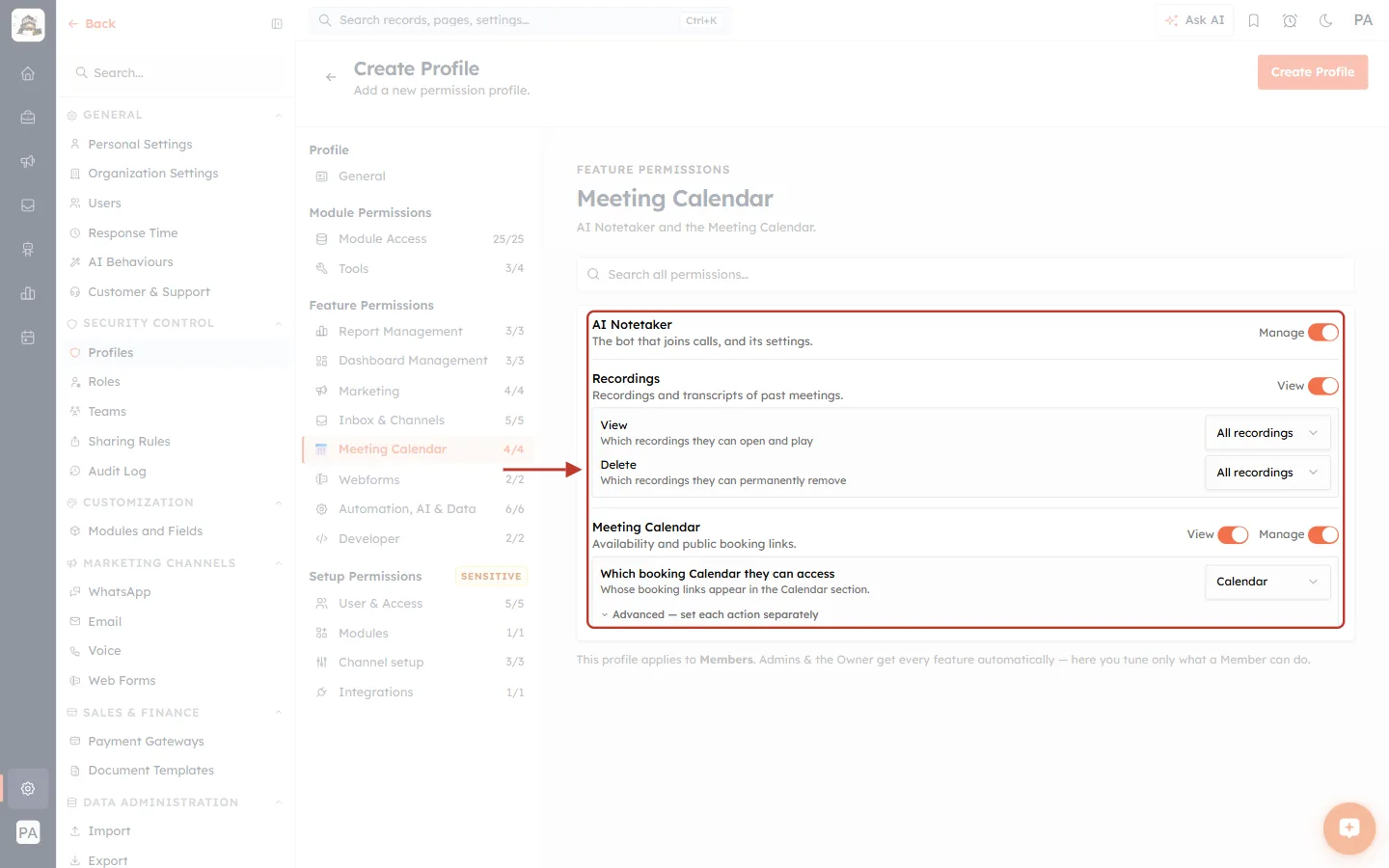Open the Delete recordings scope dropdown
1389x868 pixels.
(1267, 473)
